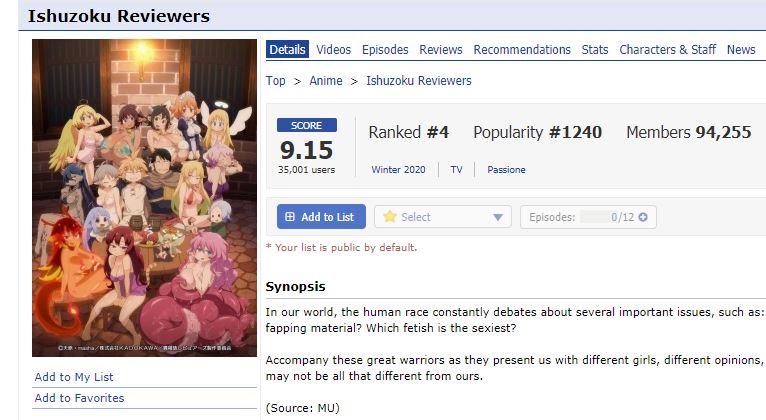Open the Winter 2020 season link

[398, 170]
